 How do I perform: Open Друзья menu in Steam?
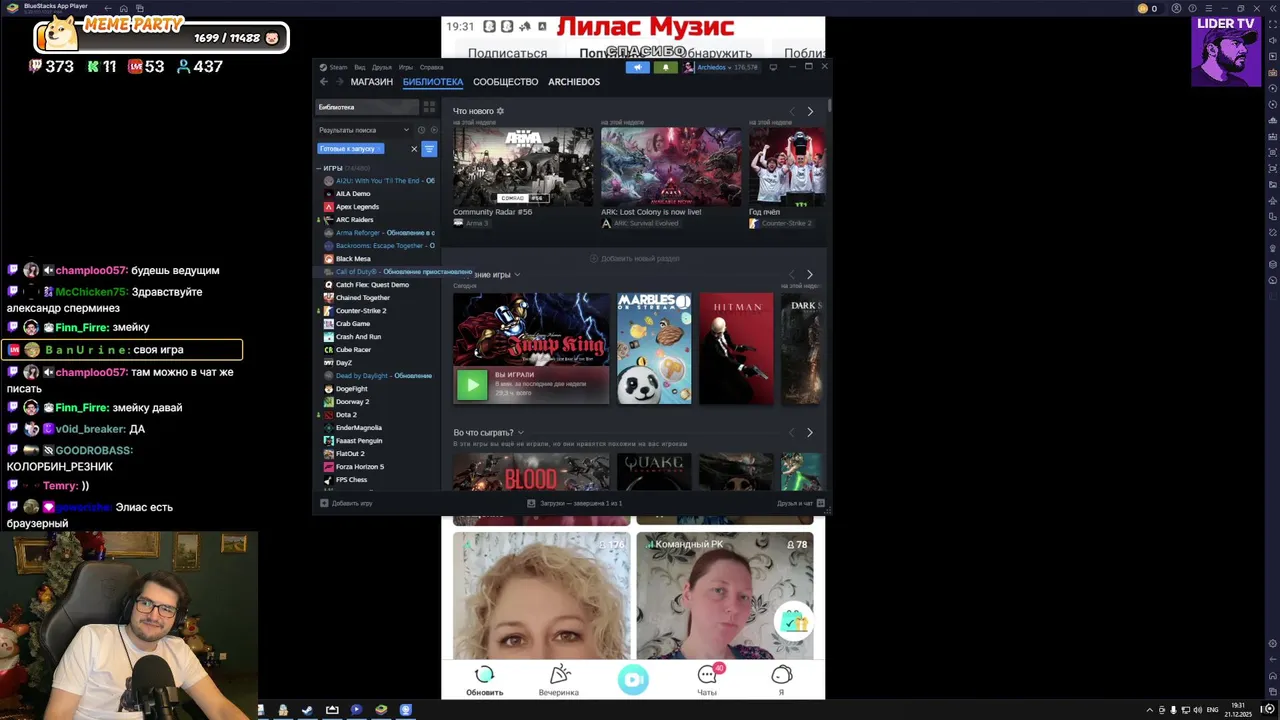[x=382, y=67]
